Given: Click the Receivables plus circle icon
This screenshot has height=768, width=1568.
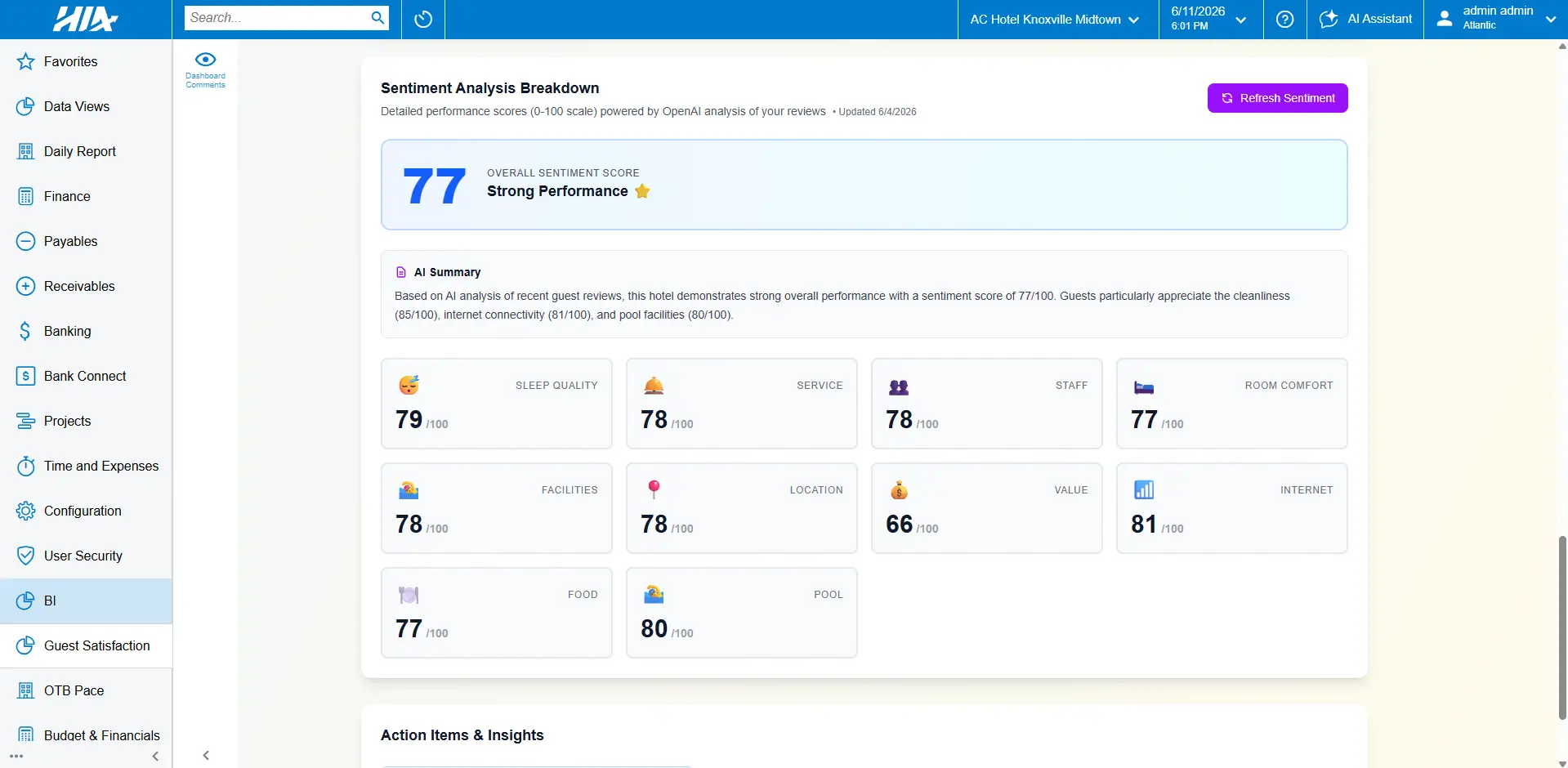Looking at the screenshot, I should pos(25,286).
